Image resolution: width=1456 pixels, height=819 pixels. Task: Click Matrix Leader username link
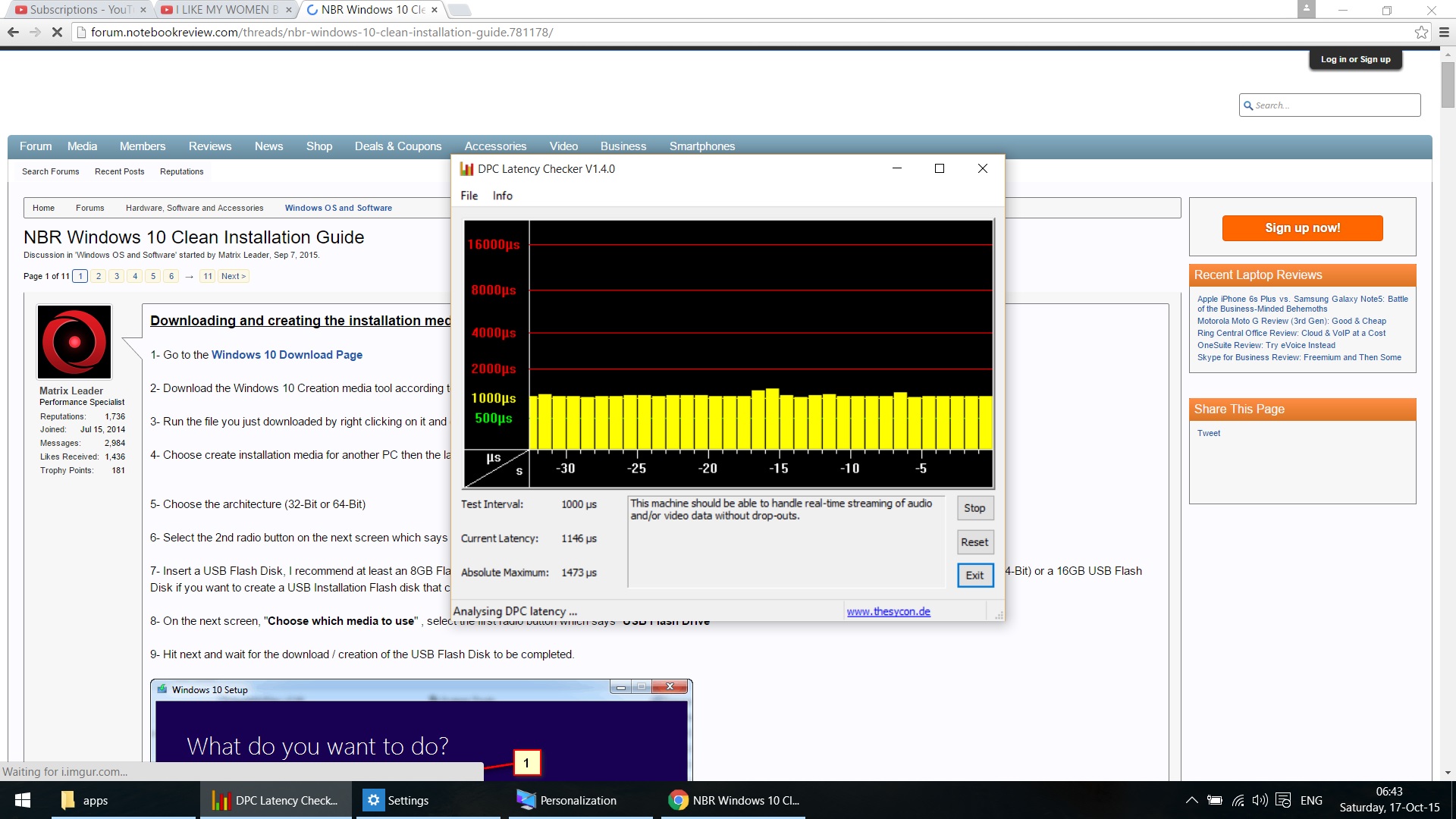click(71, 391)
